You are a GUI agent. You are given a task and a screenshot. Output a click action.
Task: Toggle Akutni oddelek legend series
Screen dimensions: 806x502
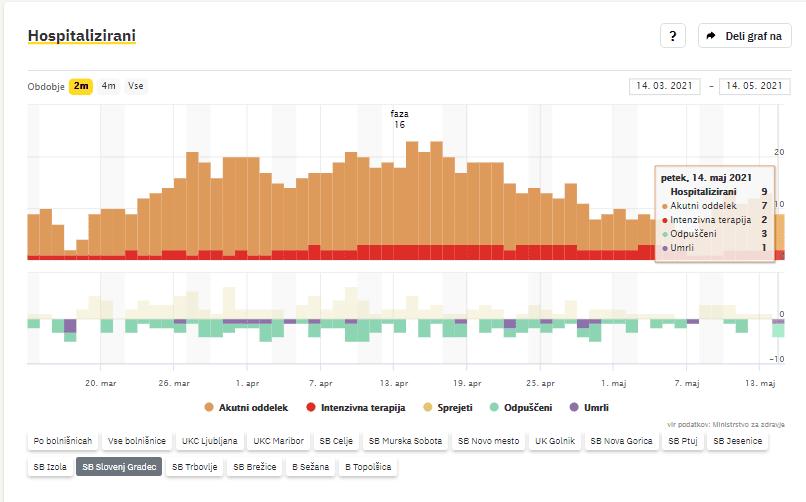pyautogui.click(x=245, y=407)
